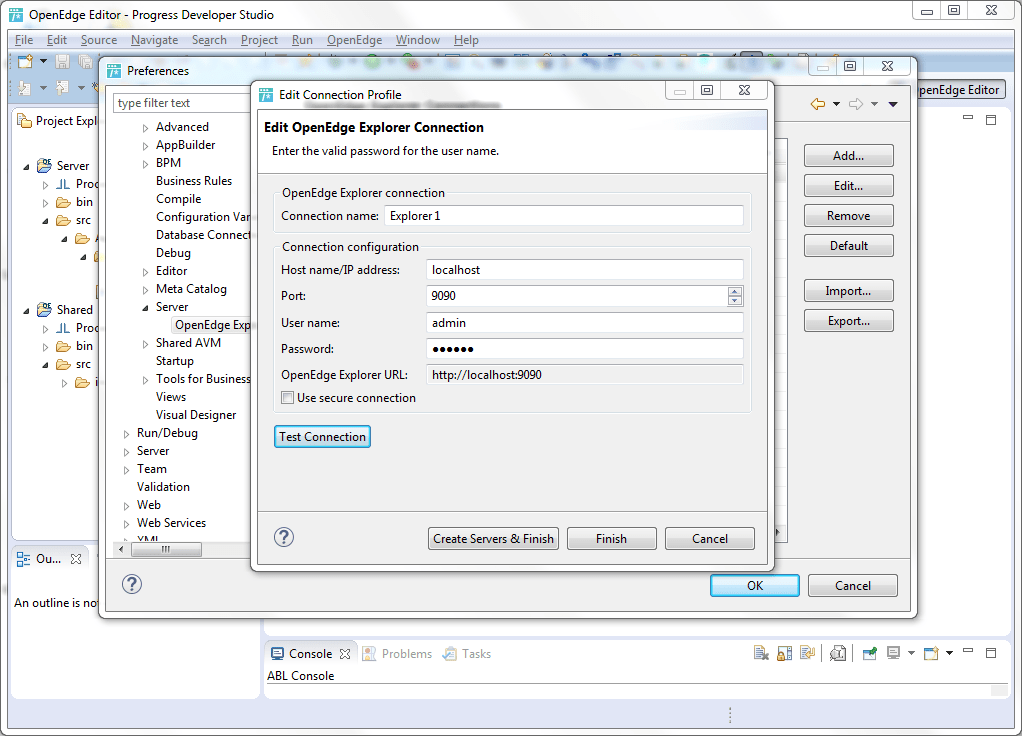Open the Preferences page view menu arrow
Viewport: 1022px width, 736px height.
(893, 104)
